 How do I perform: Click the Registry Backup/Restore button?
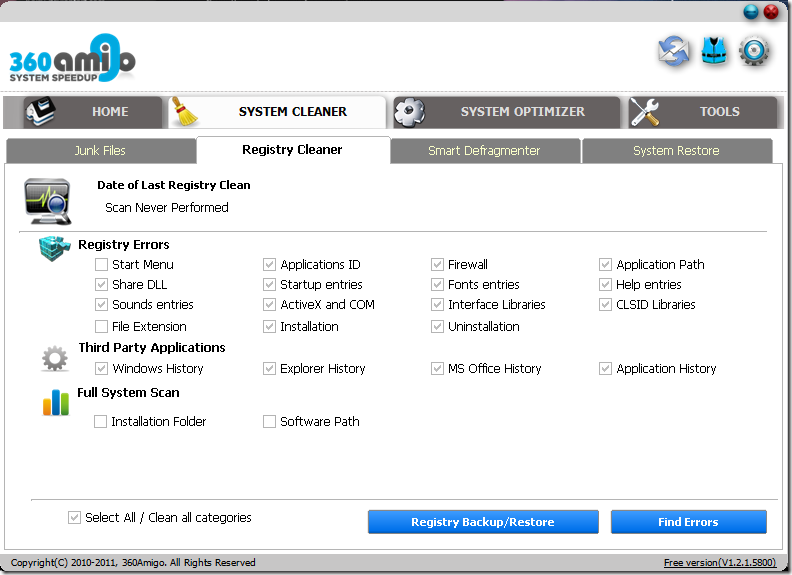click(x=483, y=522)
